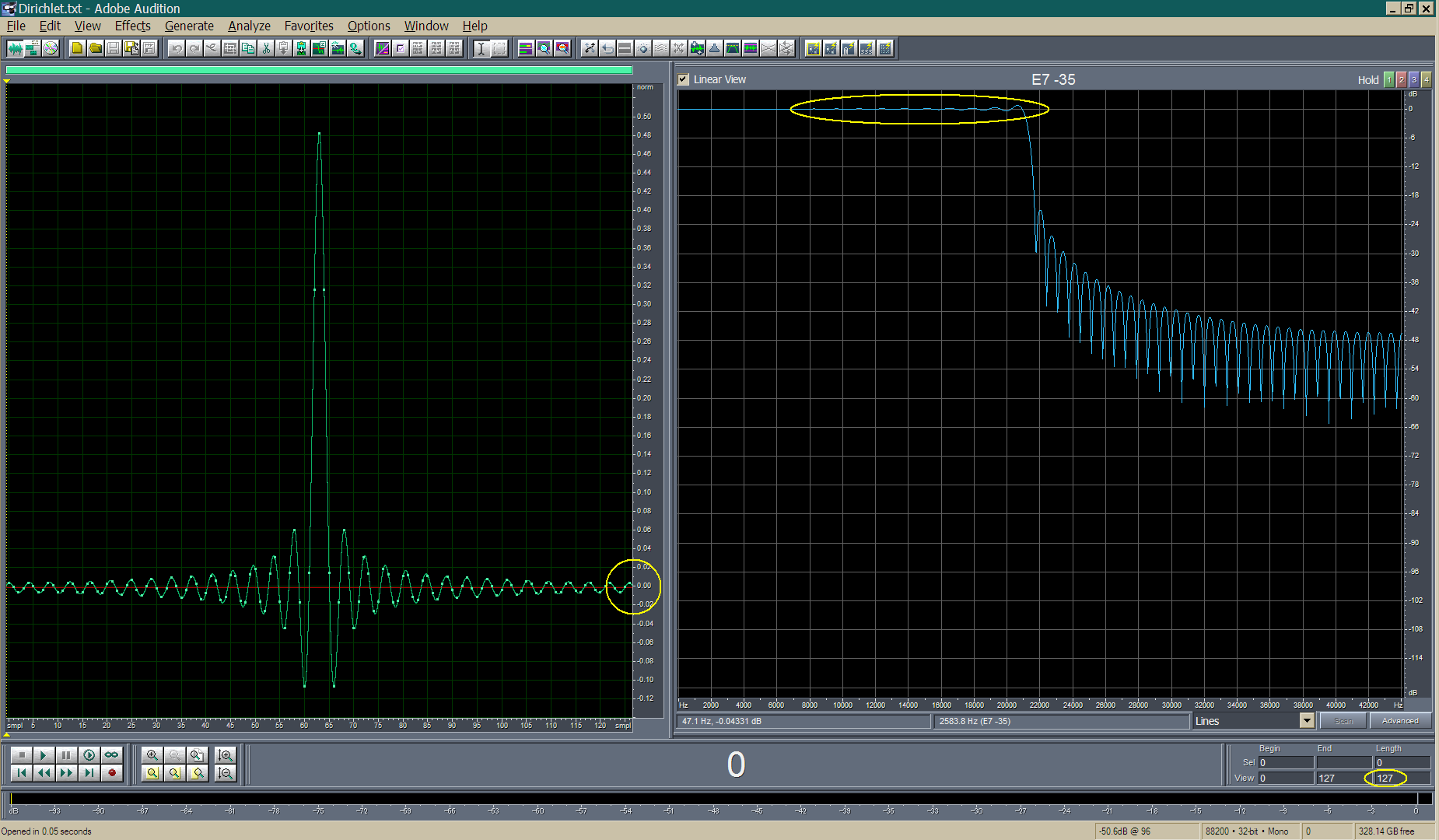Screen dimensions: 1439x840
Task: Zoom out full with page magnifier
Action: pos(197,755)
